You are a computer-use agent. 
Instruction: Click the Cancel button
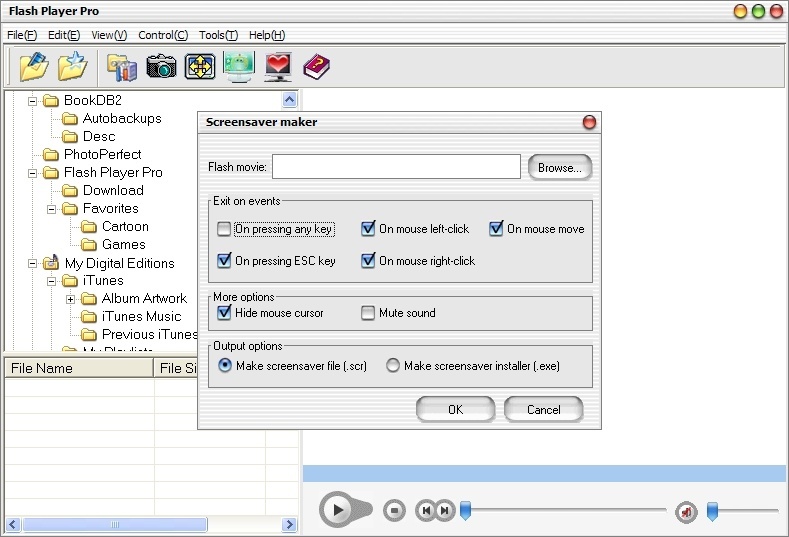[543, 410]
